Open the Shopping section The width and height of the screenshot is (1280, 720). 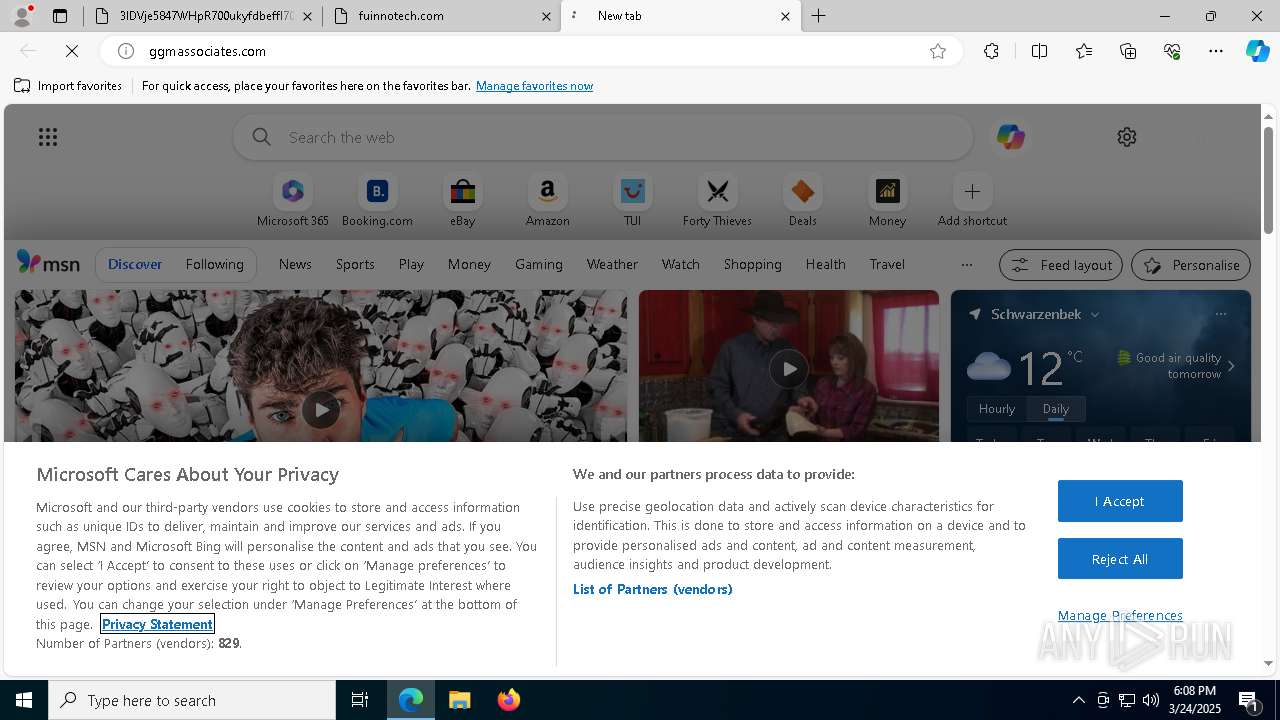(752, 264)
